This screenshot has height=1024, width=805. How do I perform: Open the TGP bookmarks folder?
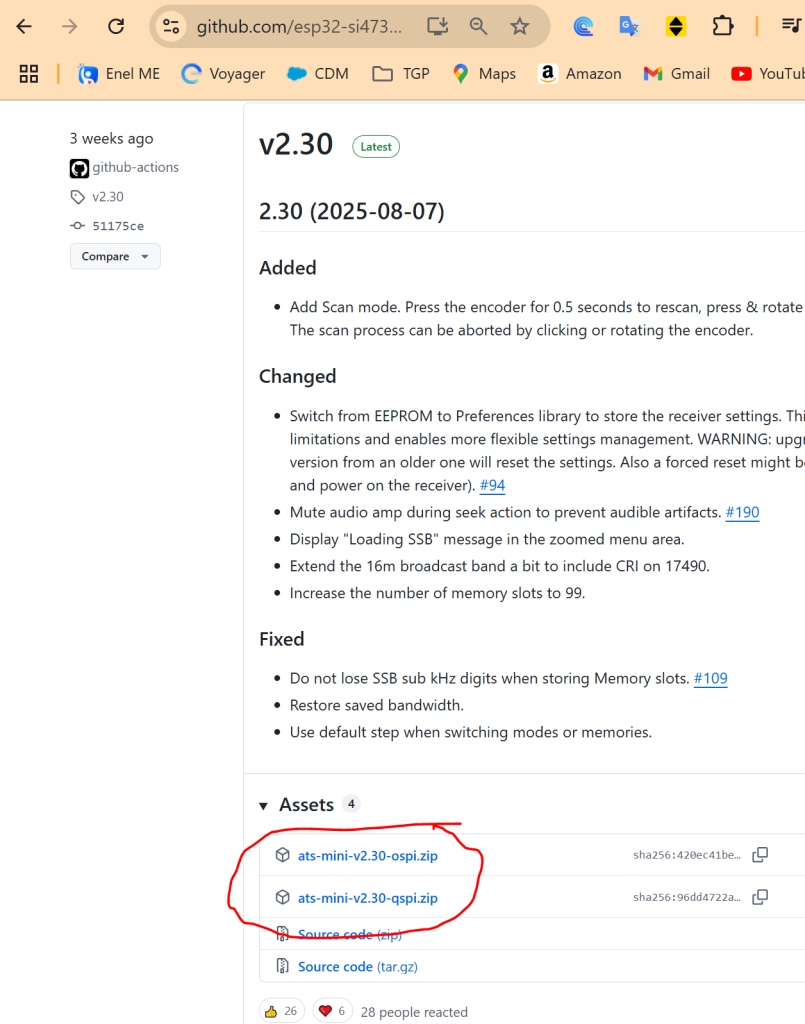pos(400,73)
